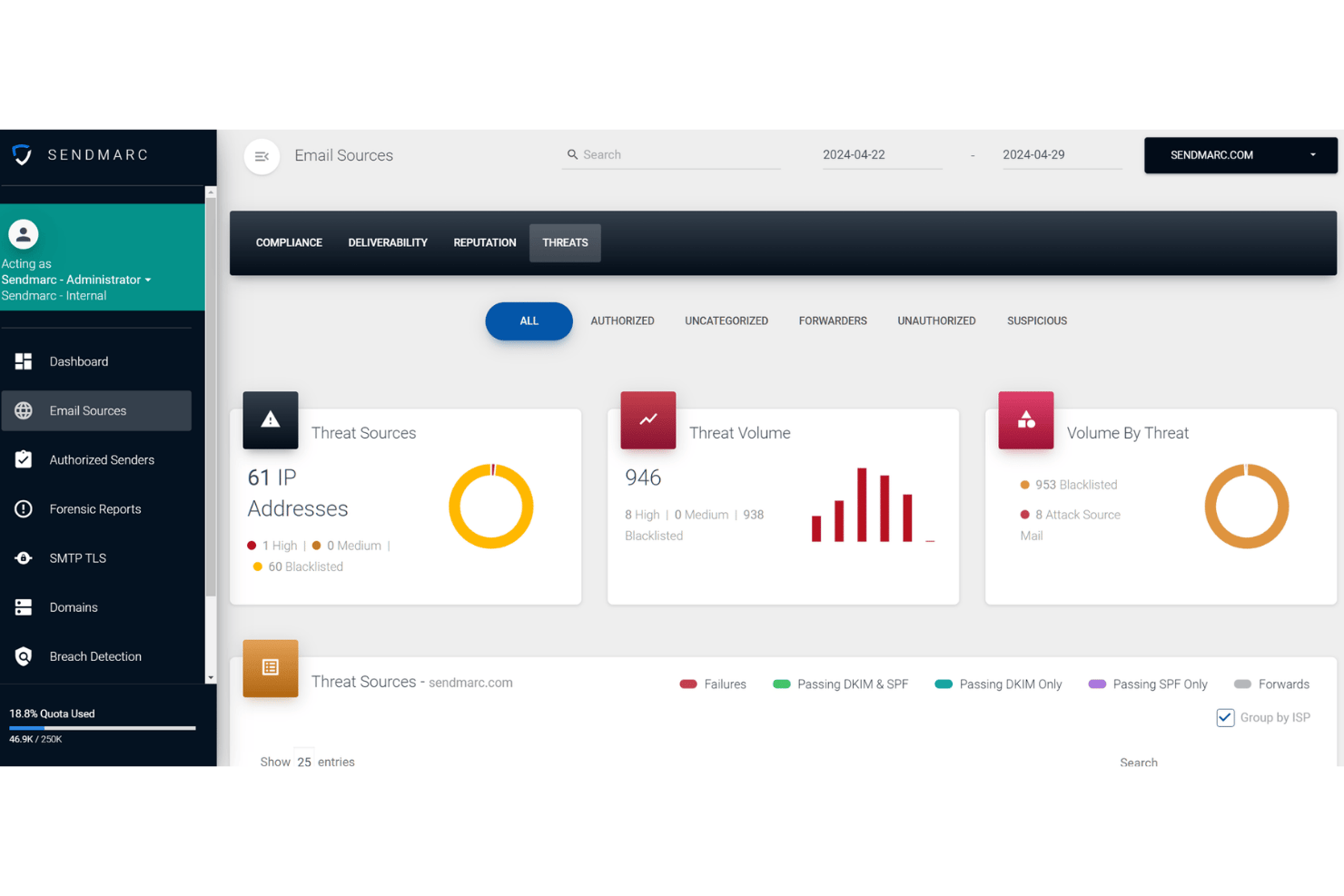Filter by Unauthorized sources
The image size is (1344, 896).
click(936, 321)
